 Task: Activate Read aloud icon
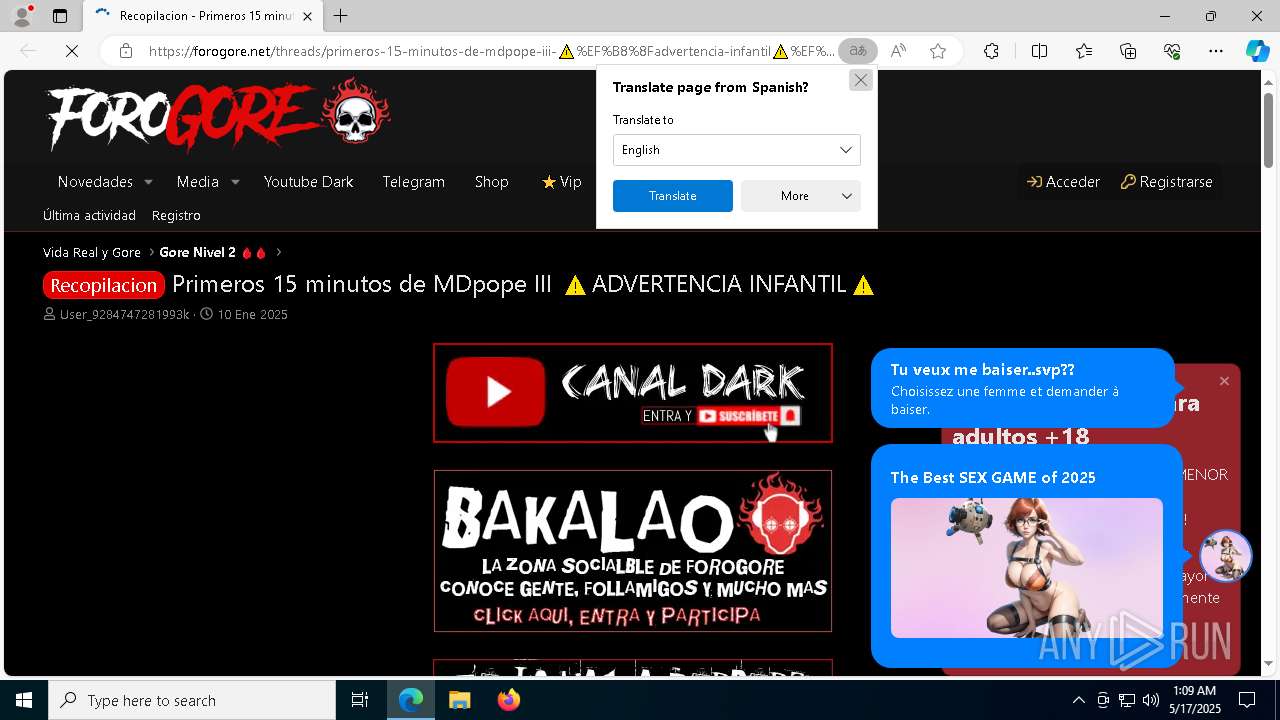(898, 51)
